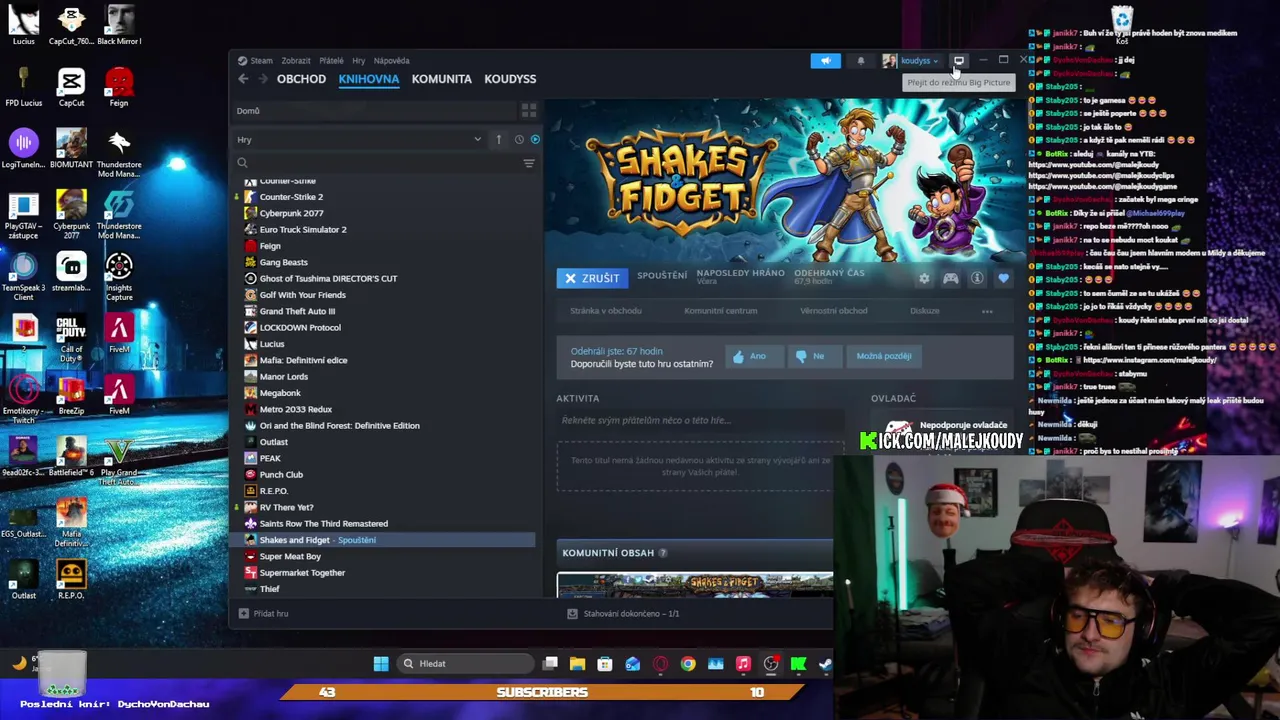Cancel launch with the Zrušit button
Image resolution: width=1280 pixels, height=720 pixels.
click(x=593, y=278)
